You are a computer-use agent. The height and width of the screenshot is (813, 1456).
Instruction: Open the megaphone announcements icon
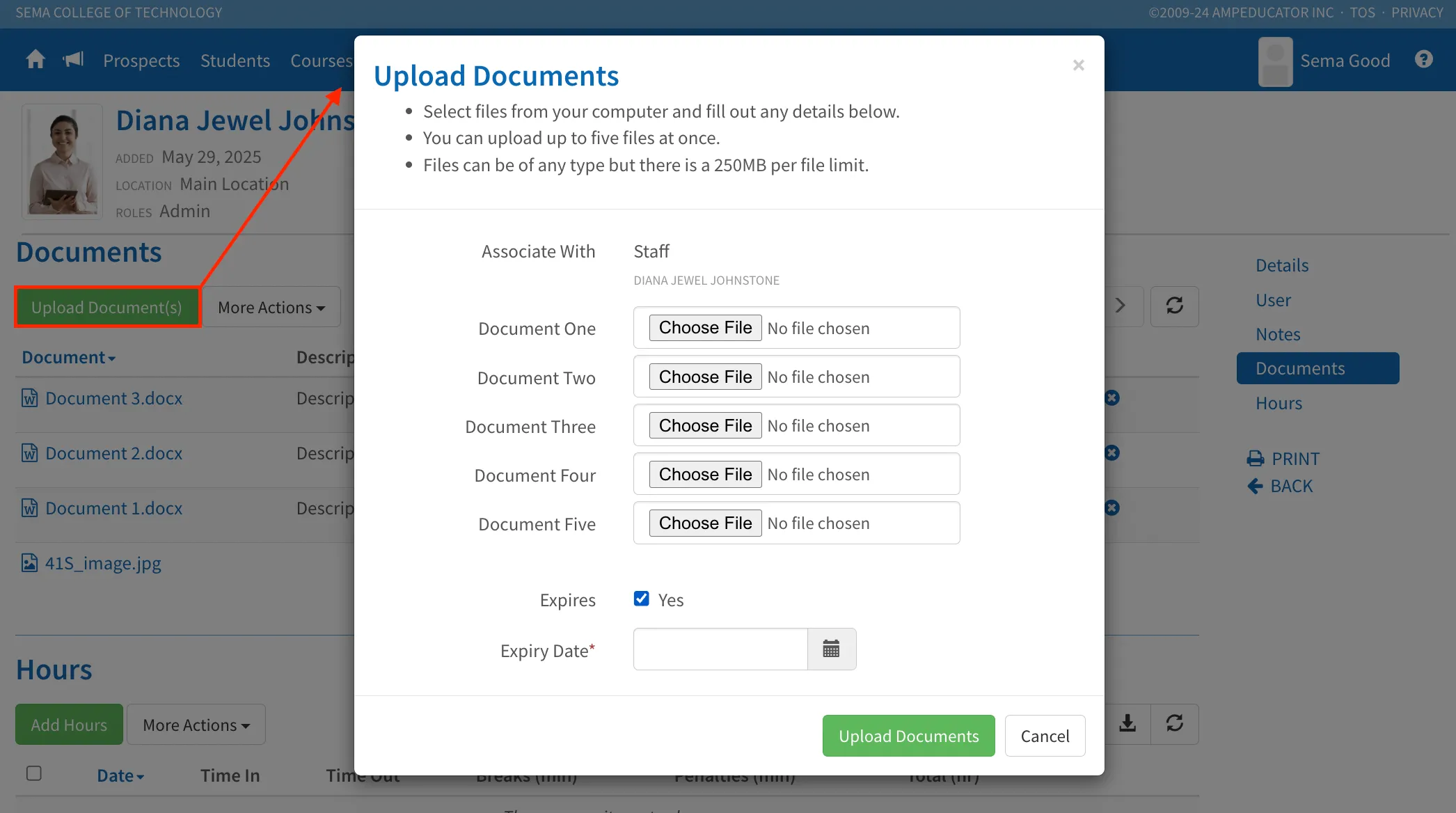73,60
